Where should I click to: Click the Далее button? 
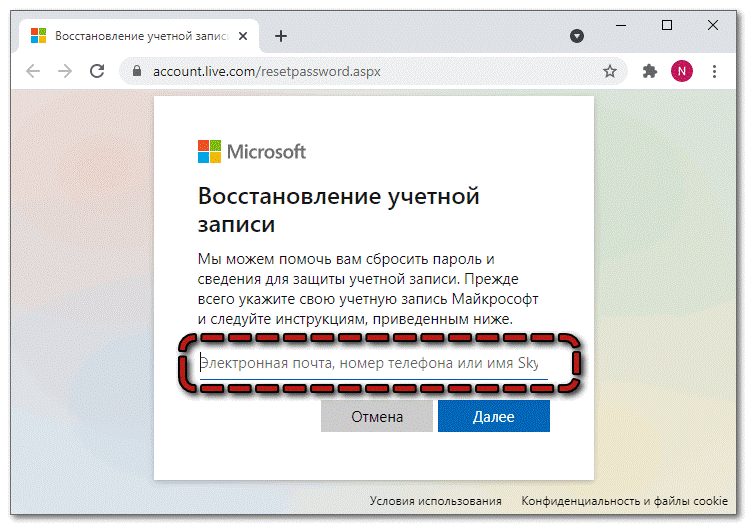coord(494,416)
